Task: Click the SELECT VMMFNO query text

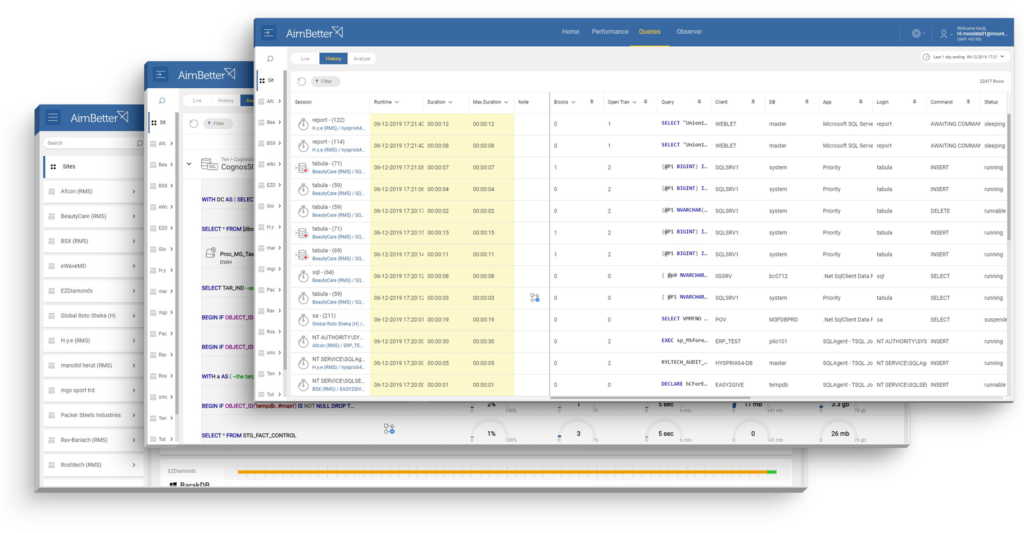Action: click(x=684, y=319)
